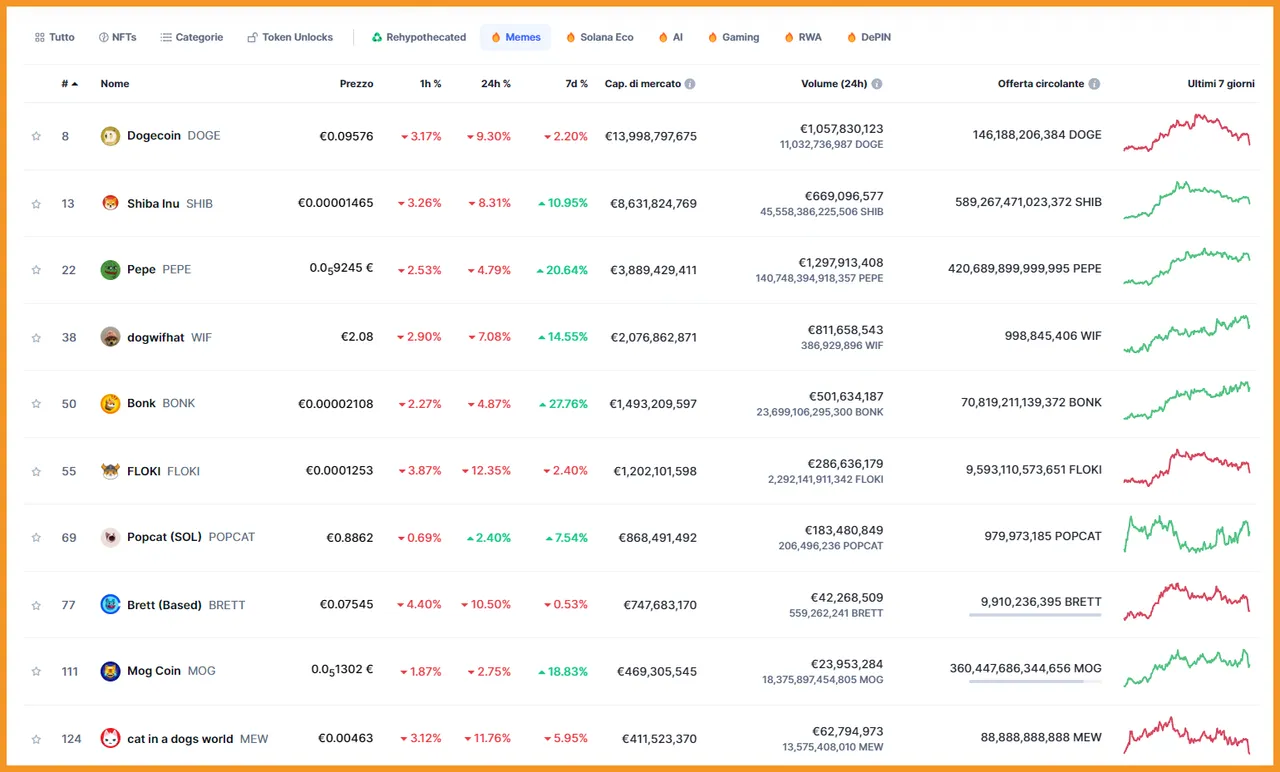Open the NFTs tab

point(117,37)
